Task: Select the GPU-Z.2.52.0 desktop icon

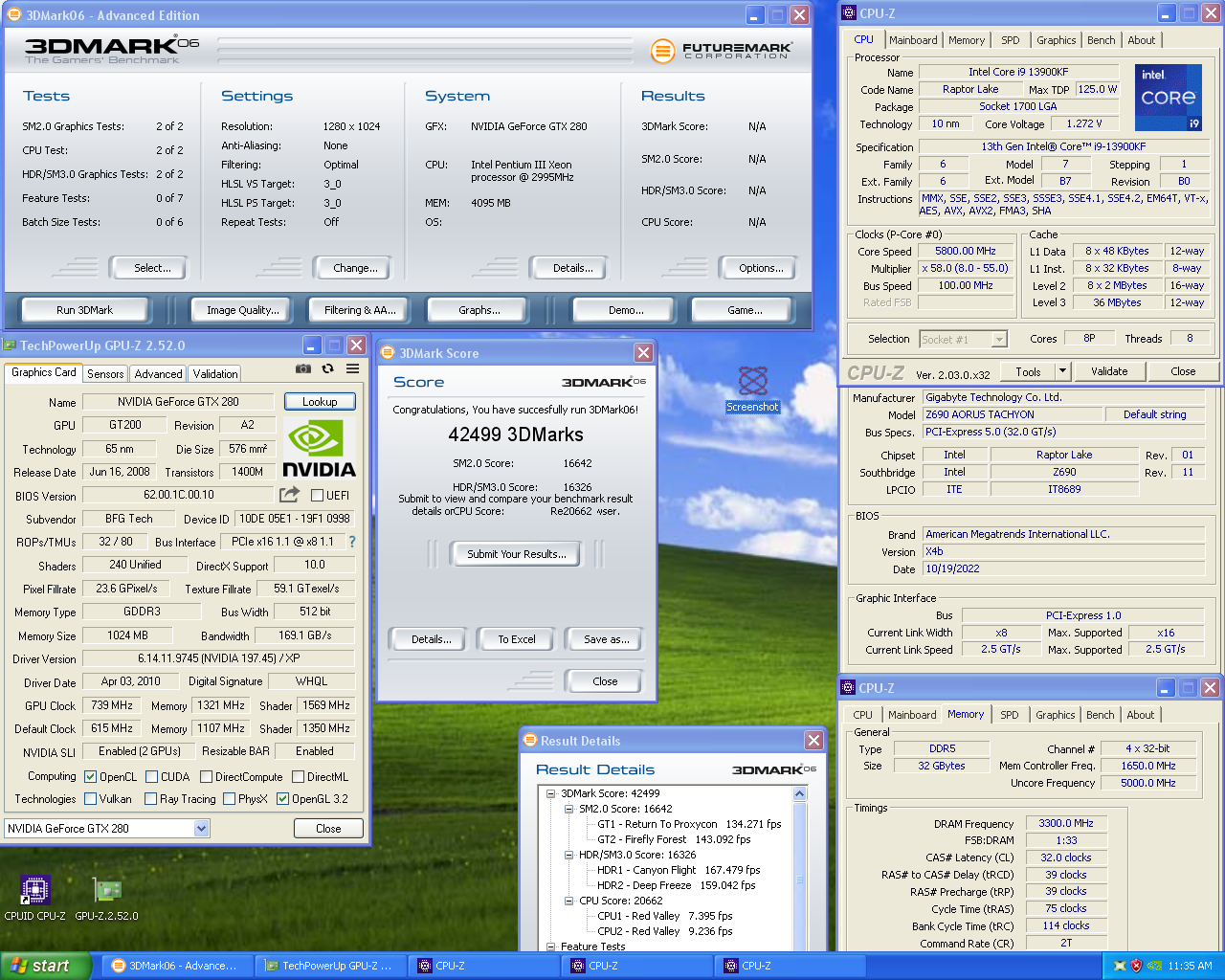Action: pyautogui.click(x=106, y=899)
